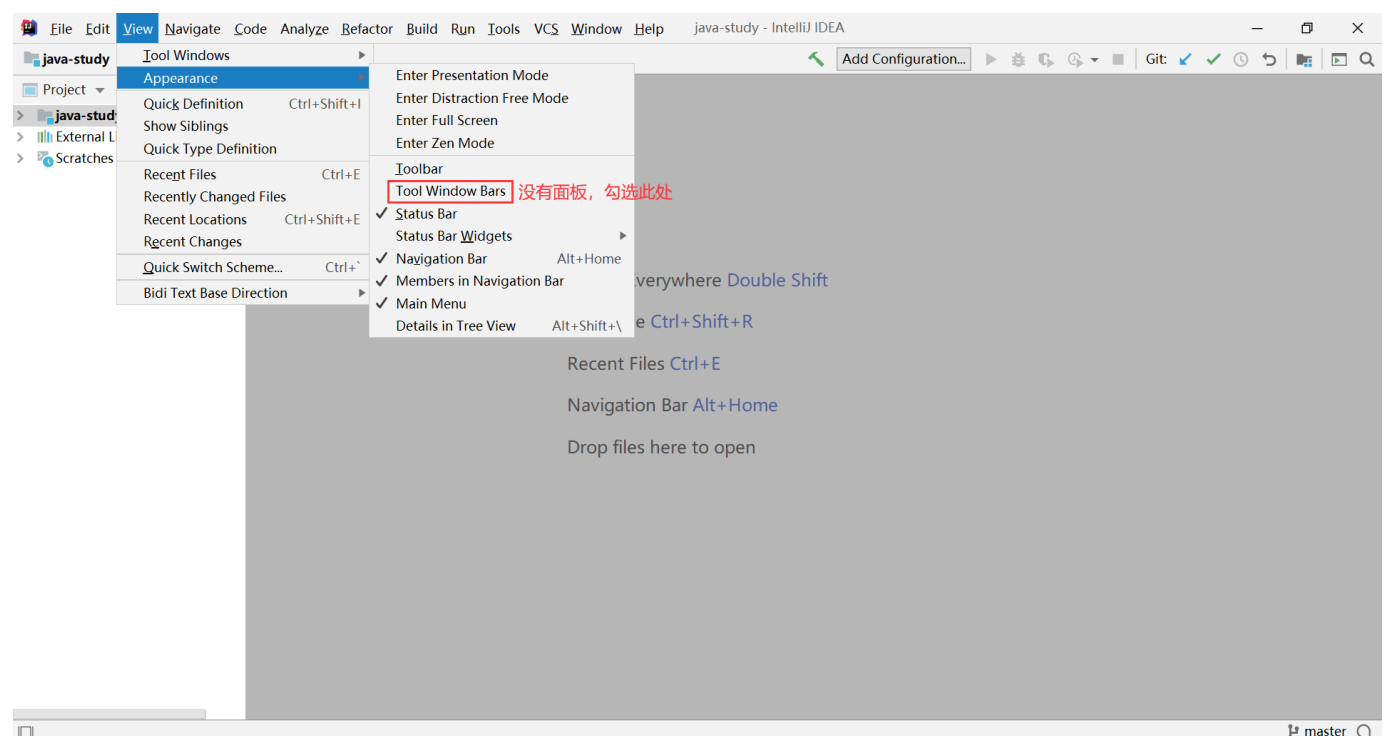Click the Git Show History clock icon
The height and width of the screenshot is (736, 1394).
pos(1241,59)
